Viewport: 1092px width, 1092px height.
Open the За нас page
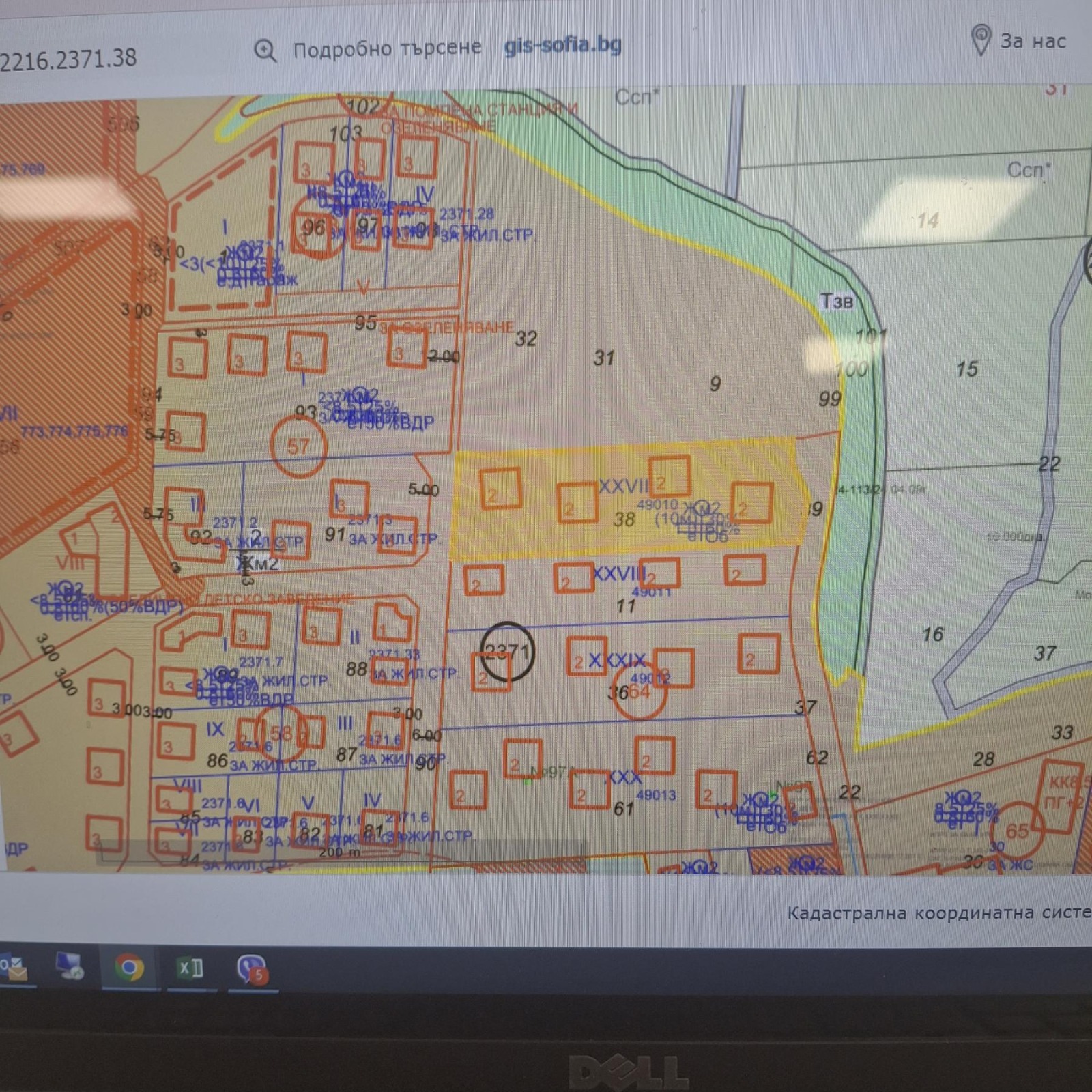click(1033, 41)
